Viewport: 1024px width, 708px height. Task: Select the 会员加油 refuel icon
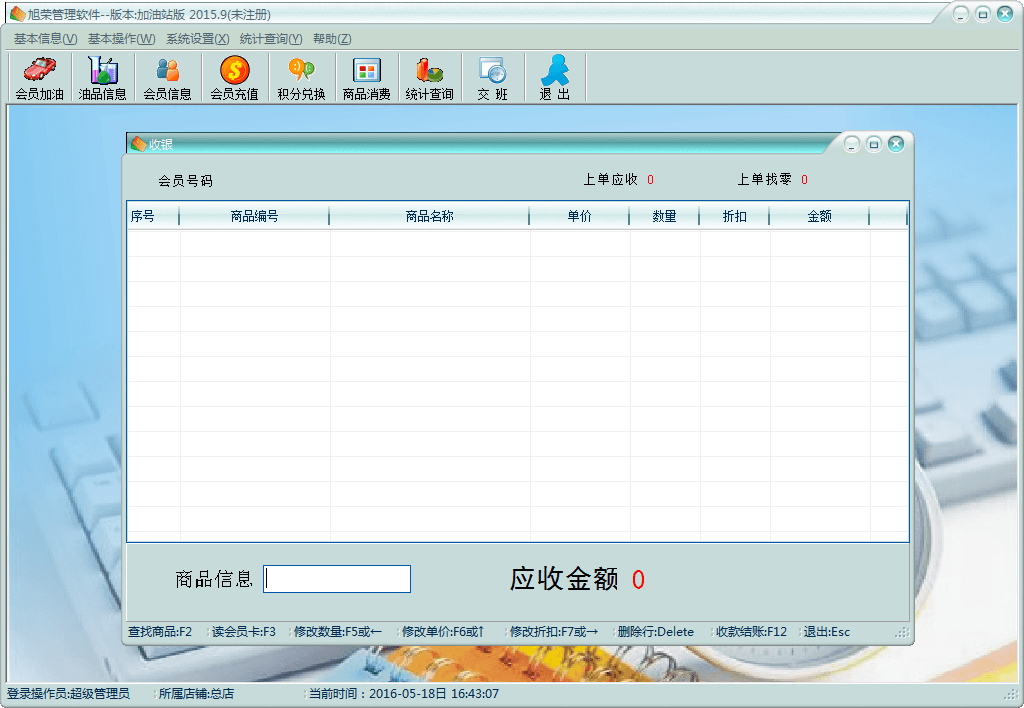39,77
